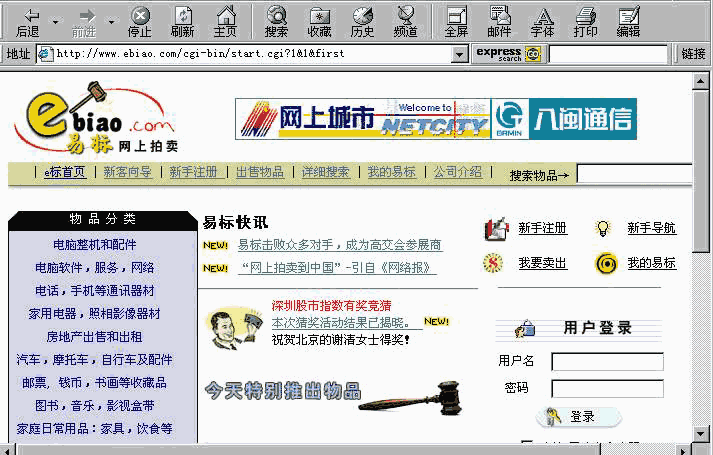Image resolution: width=713 pixels, height=455 pixels.
Task: Switch to fullscreen (全屏) mode
Action: [456, 21]
